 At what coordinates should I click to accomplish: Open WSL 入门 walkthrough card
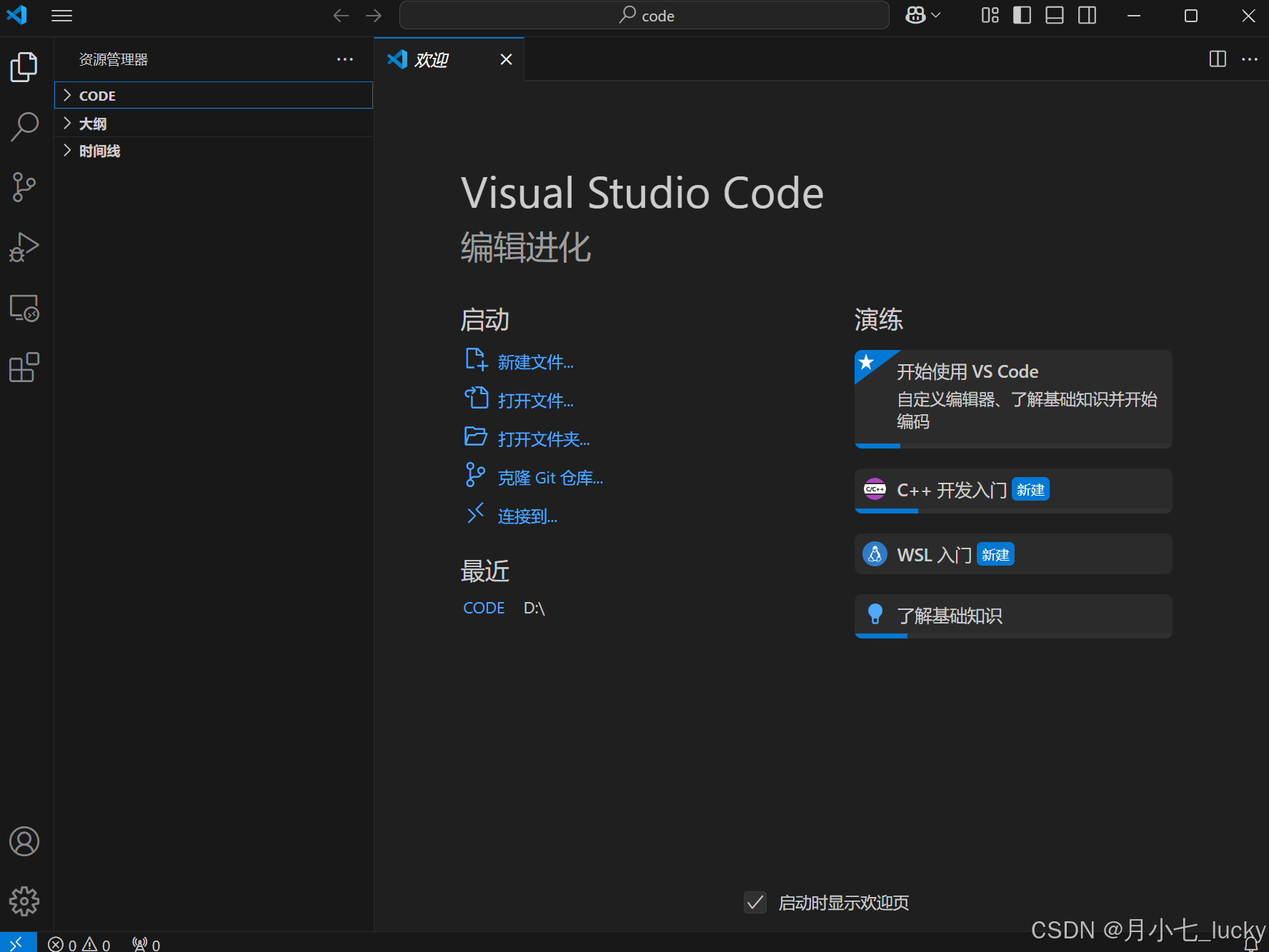[1013, 554]
